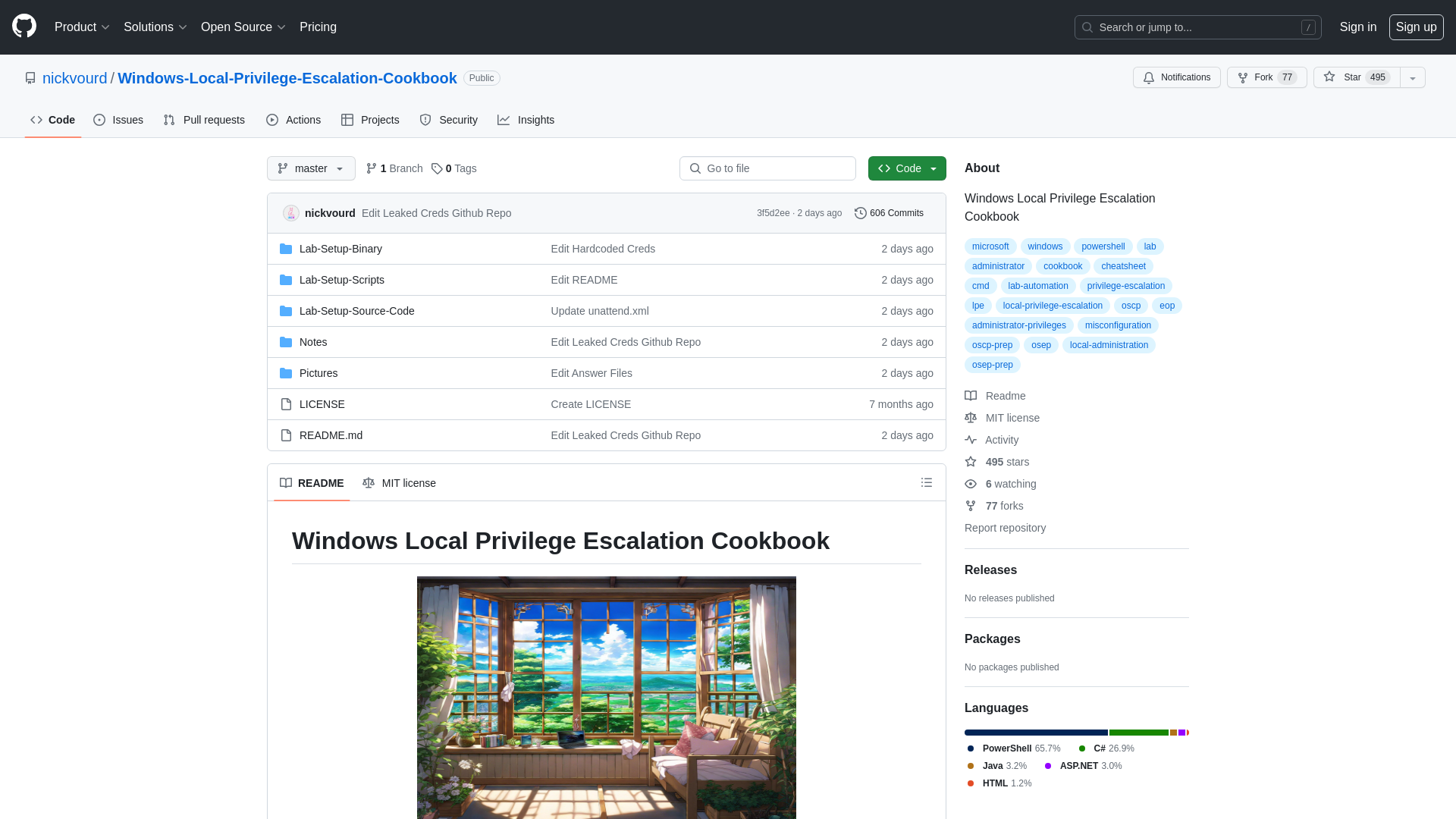The height and width of the screenshot is (819, 1456).
Task: Expand the Open Source menu
Action: click(243, 27)
